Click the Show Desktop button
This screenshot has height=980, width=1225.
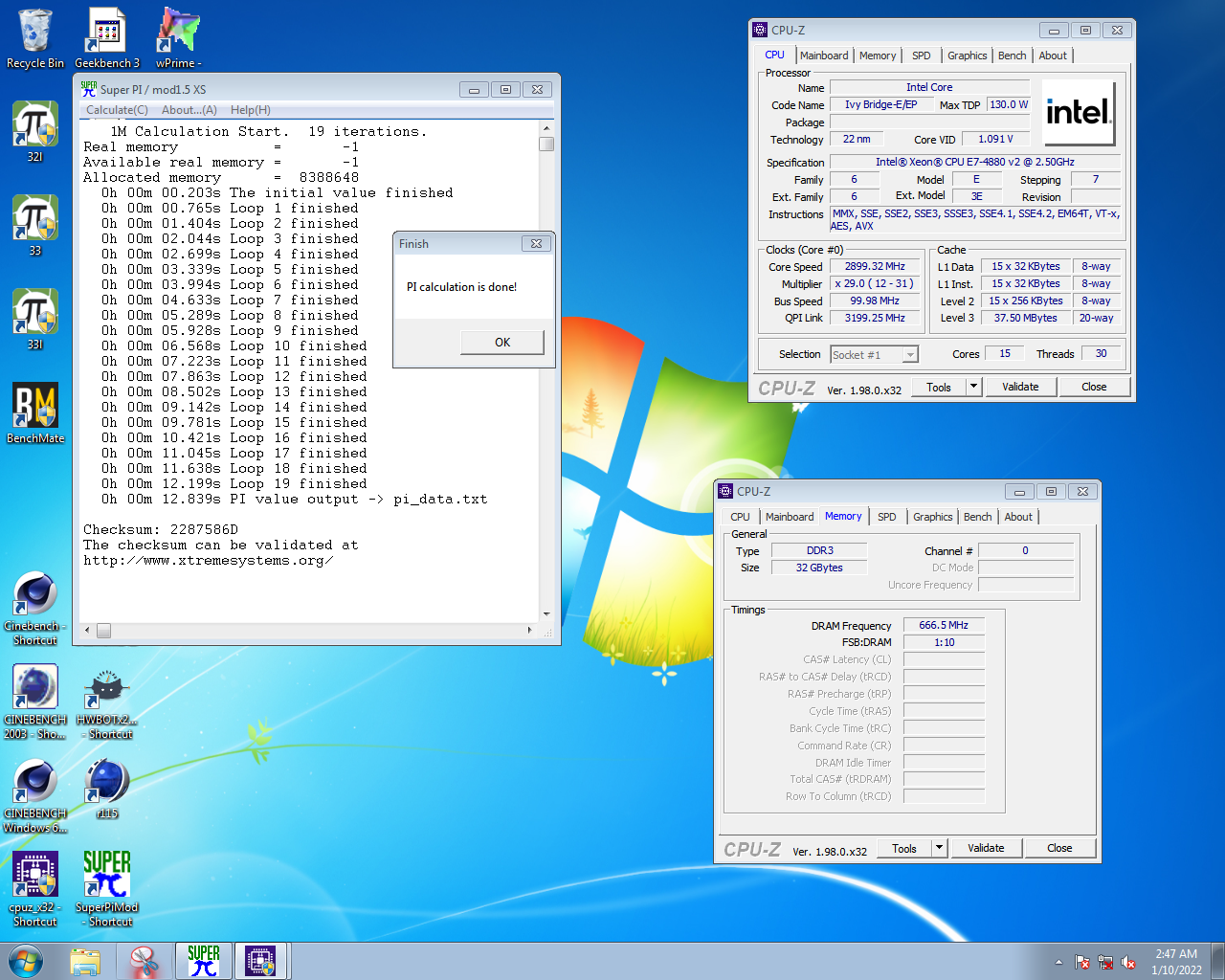(x=1218, y=961)
